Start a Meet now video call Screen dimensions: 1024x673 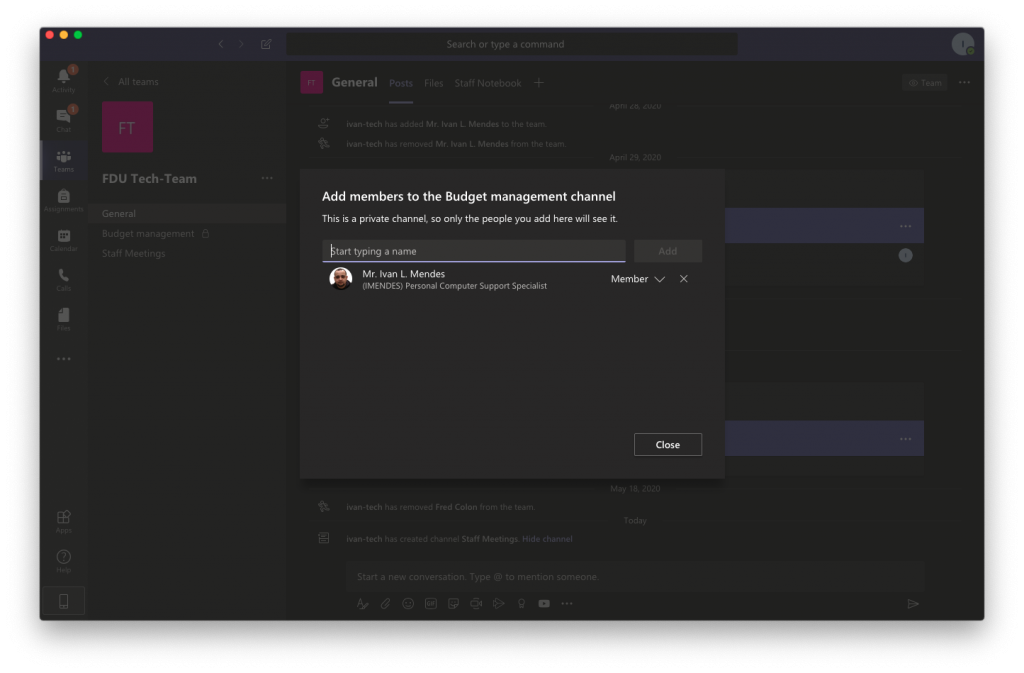(x=476, y=604)
